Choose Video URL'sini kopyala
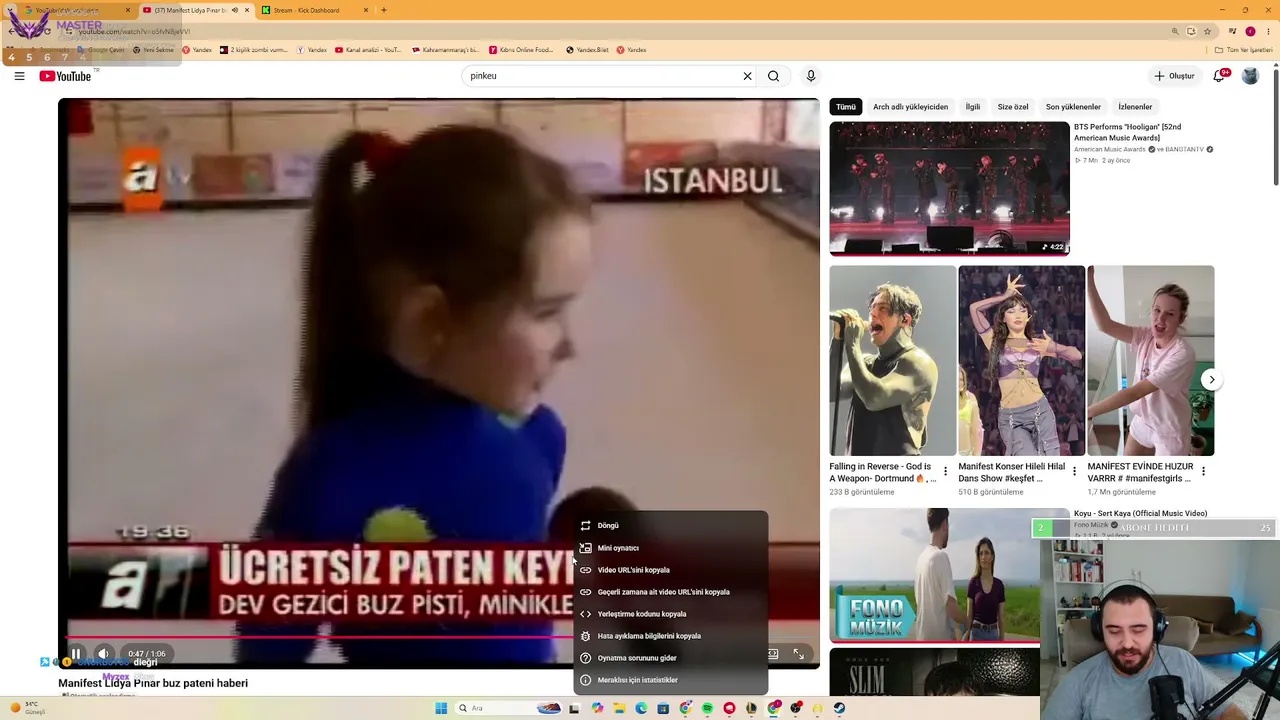Viewport: 1280px width, 720px height. pos(671,570)
